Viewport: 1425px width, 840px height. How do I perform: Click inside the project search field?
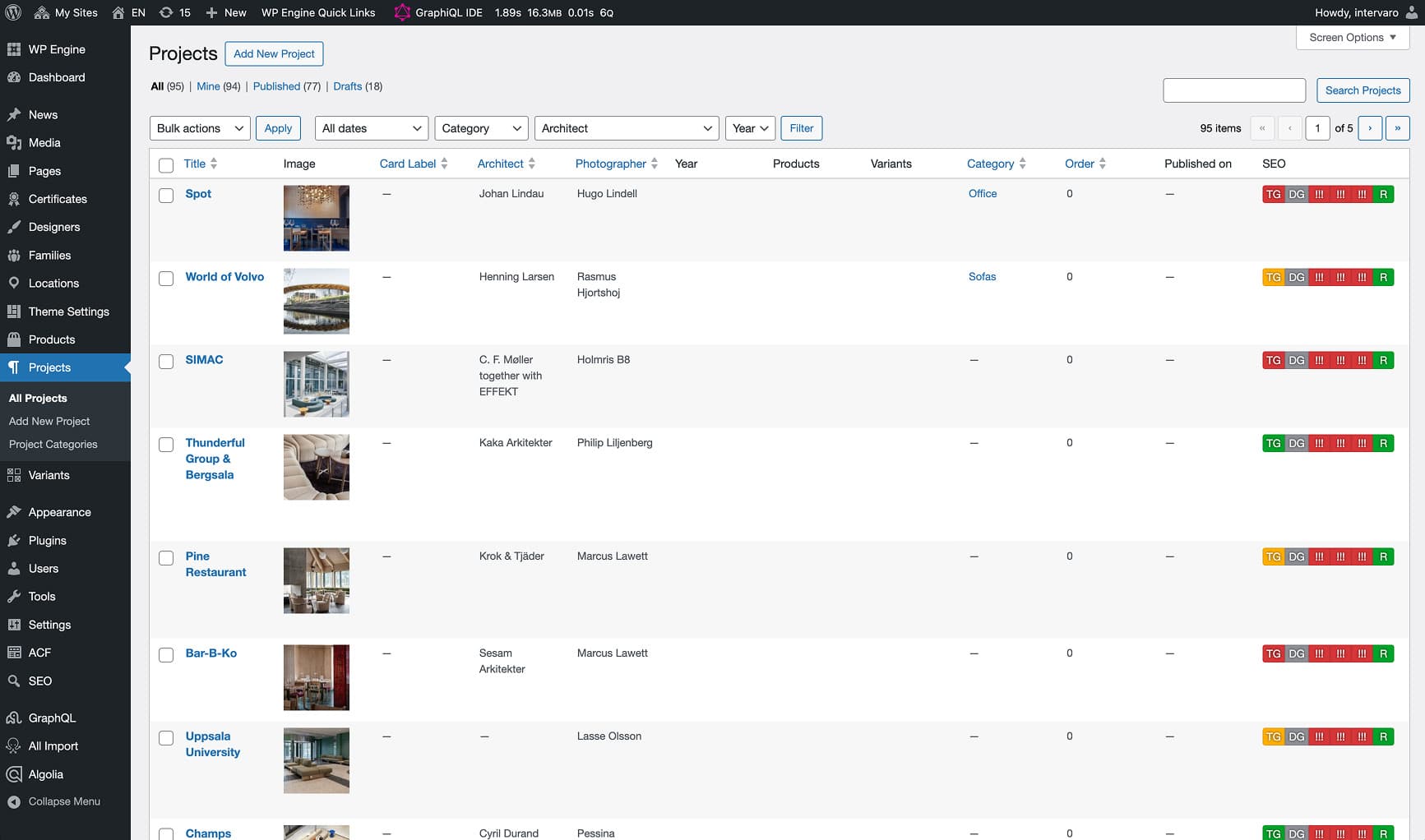pyautogui.click(x=1233, y=90)
